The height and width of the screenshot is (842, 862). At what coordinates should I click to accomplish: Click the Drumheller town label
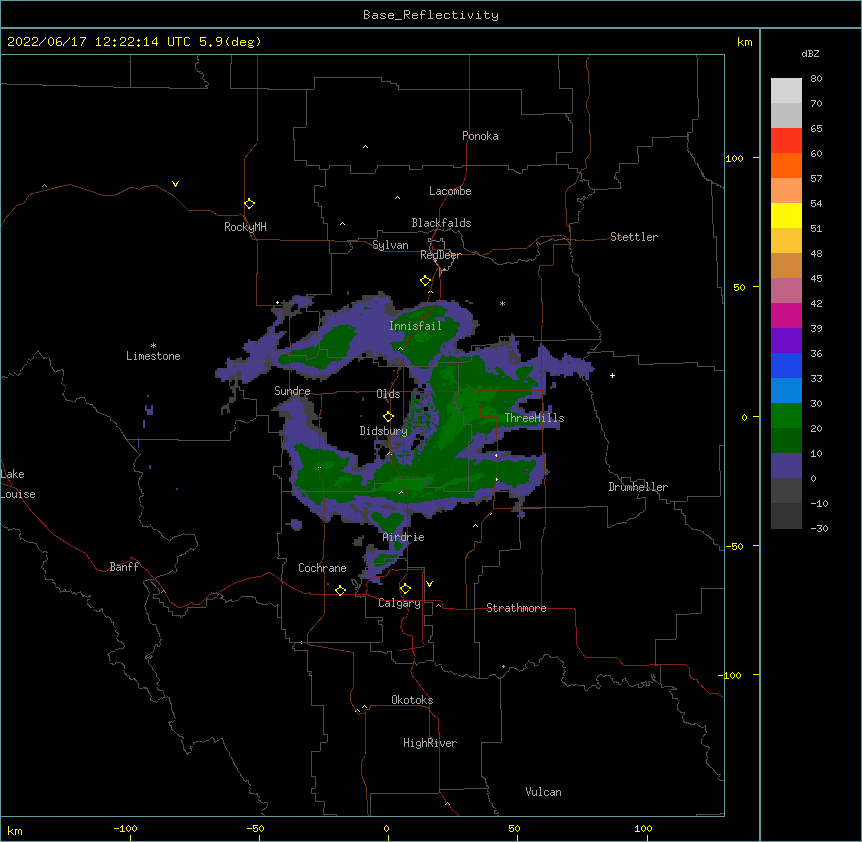coord(638,487)
